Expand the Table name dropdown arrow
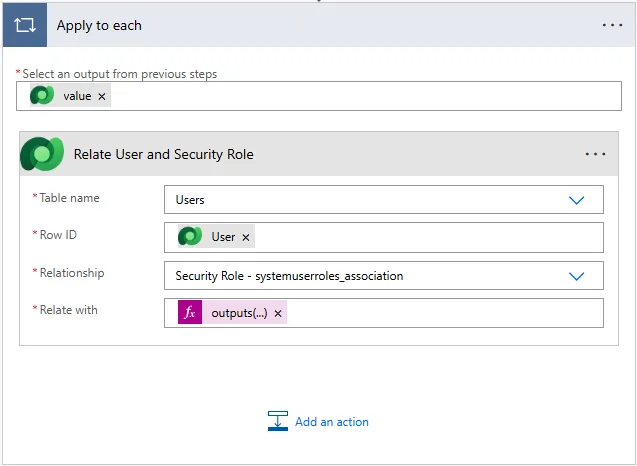This screenshot has width=637, height=466. (x=576, y=200)
